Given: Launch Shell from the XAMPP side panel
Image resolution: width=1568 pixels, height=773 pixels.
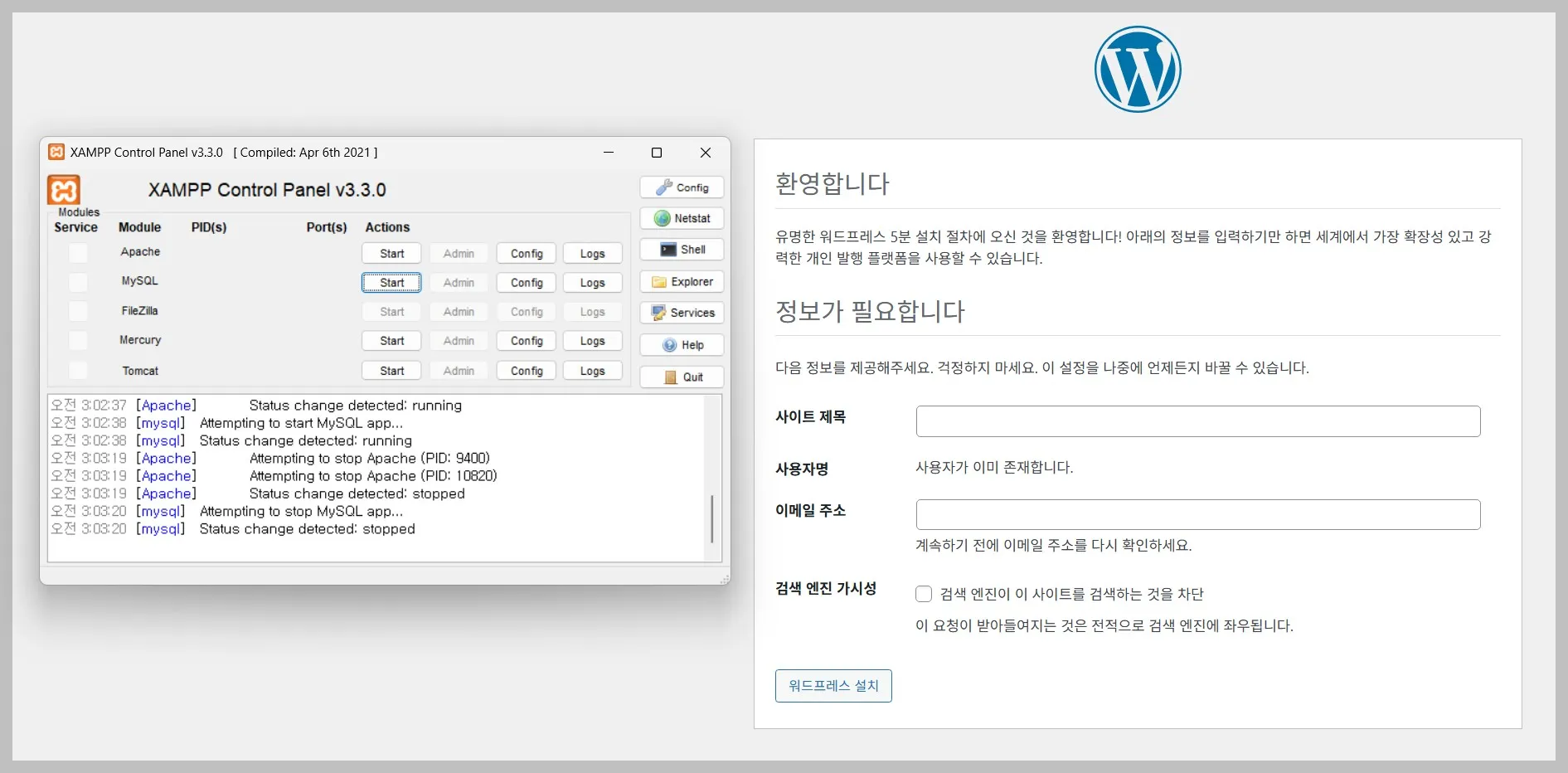Looking at the screenshot, I should (x=682, y=250).
